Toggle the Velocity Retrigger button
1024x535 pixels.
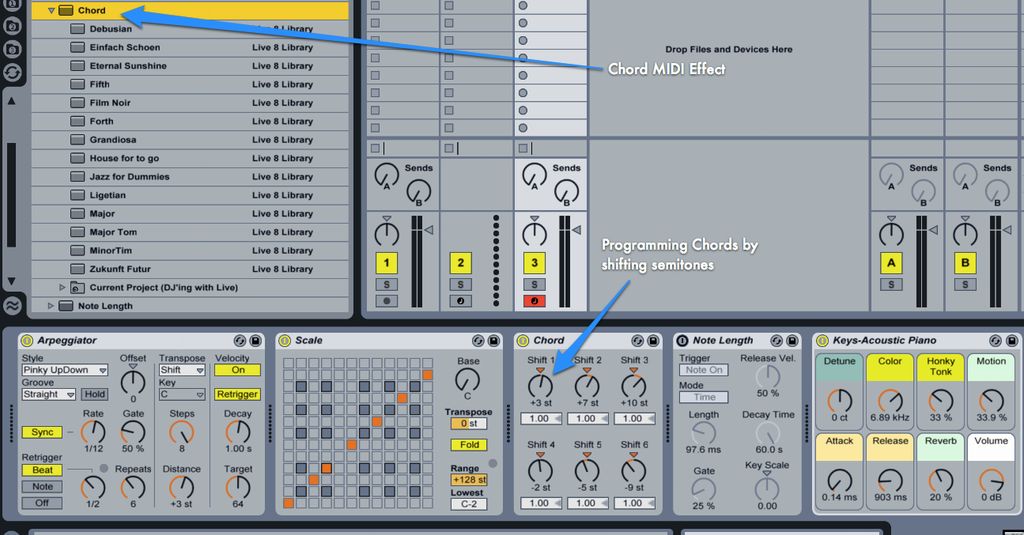238,395
